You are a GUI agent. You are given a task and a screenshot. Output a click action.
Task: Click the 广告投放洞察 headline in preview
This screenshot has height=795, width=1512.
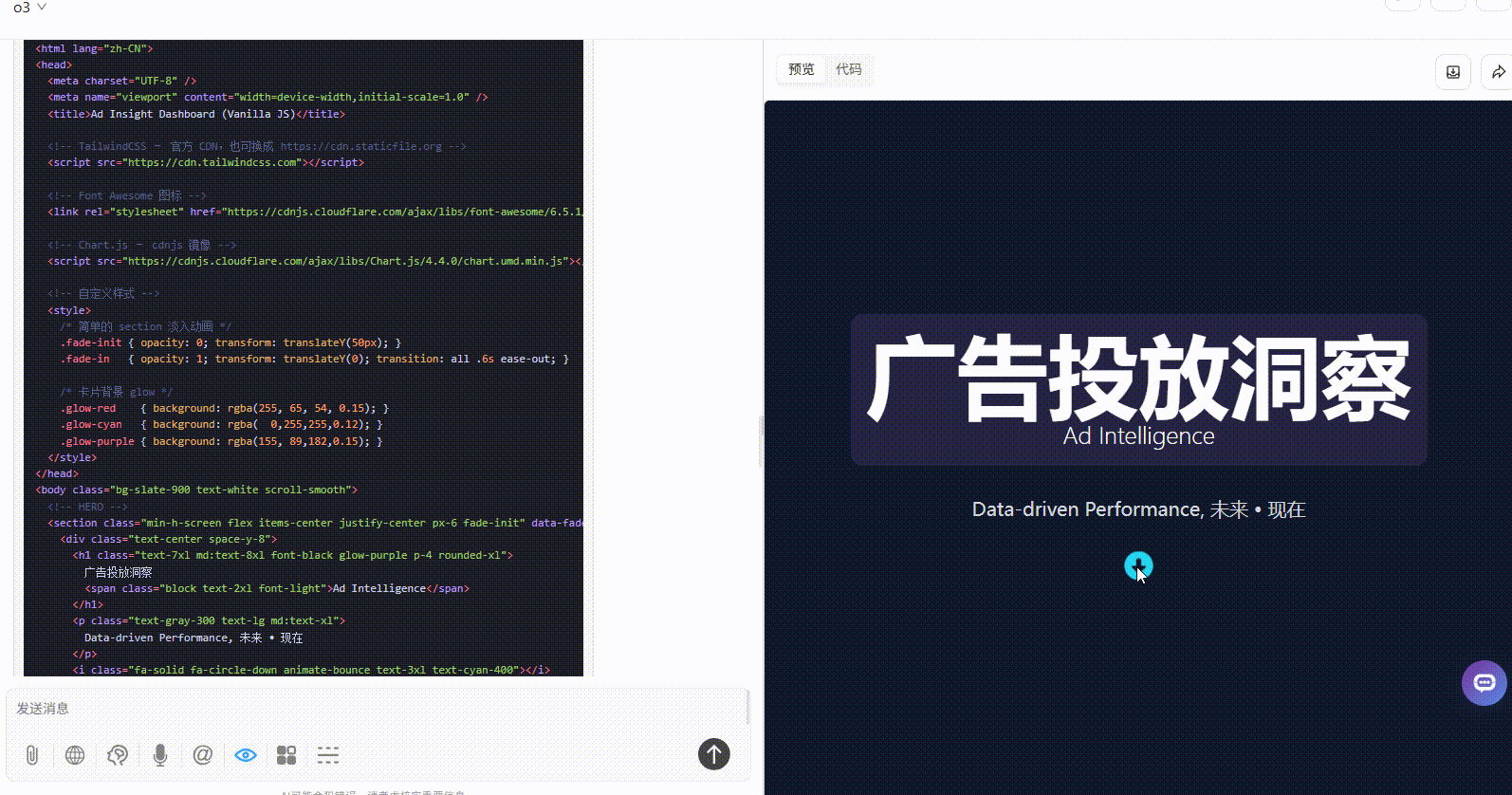[x=1138, y=378]
